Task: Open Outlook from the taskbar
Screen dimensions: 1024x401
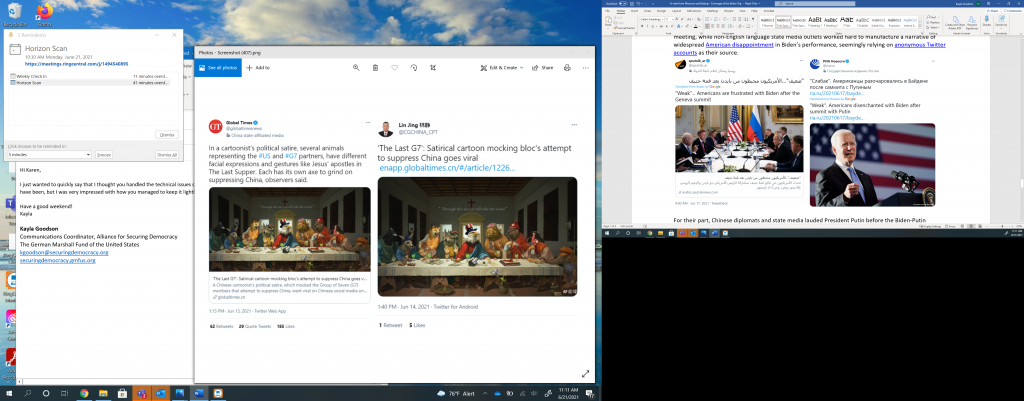Action: pyautogui.click(x=160, y=393)
